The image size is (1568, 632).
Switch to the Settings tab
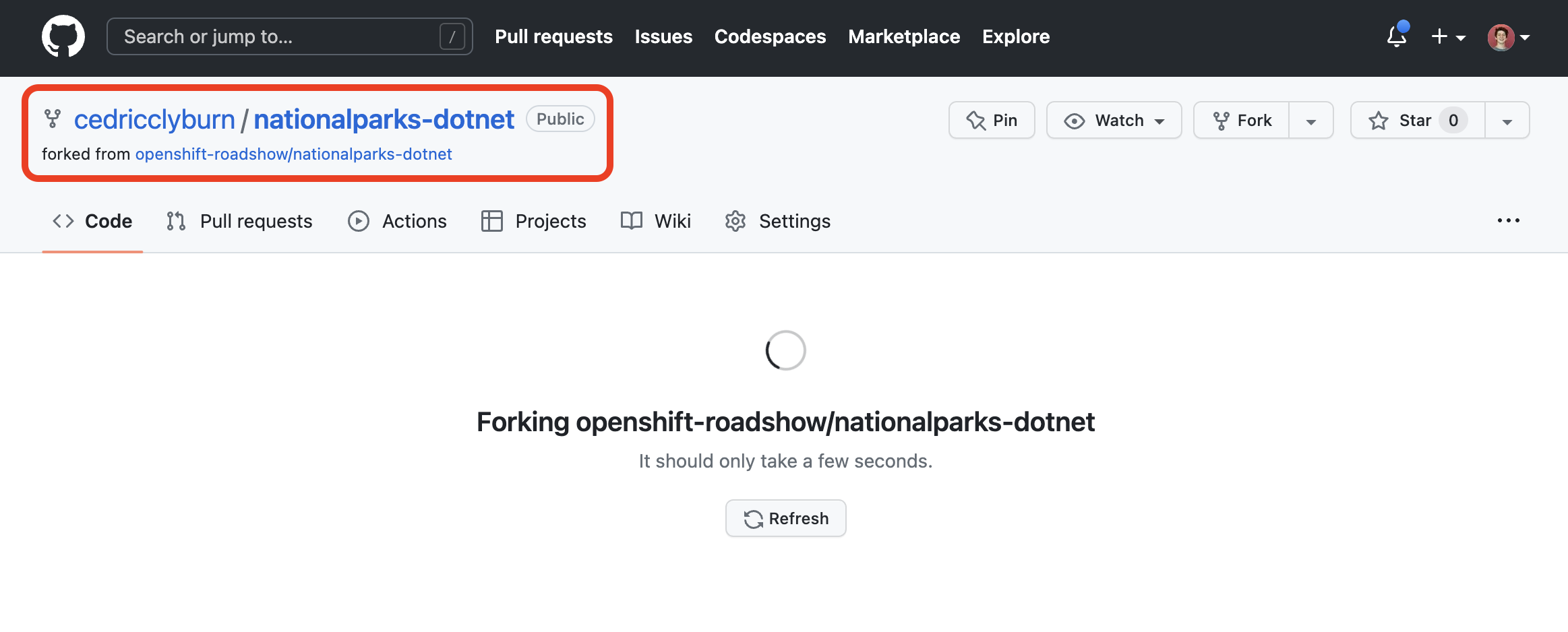[777, 221]
